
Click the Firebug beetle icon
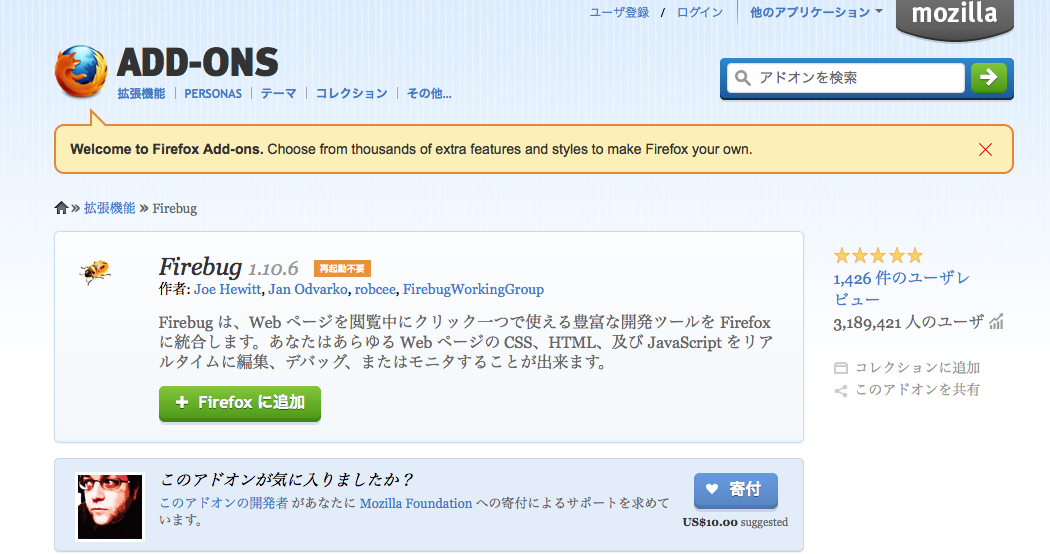click(x=94, y=271)
